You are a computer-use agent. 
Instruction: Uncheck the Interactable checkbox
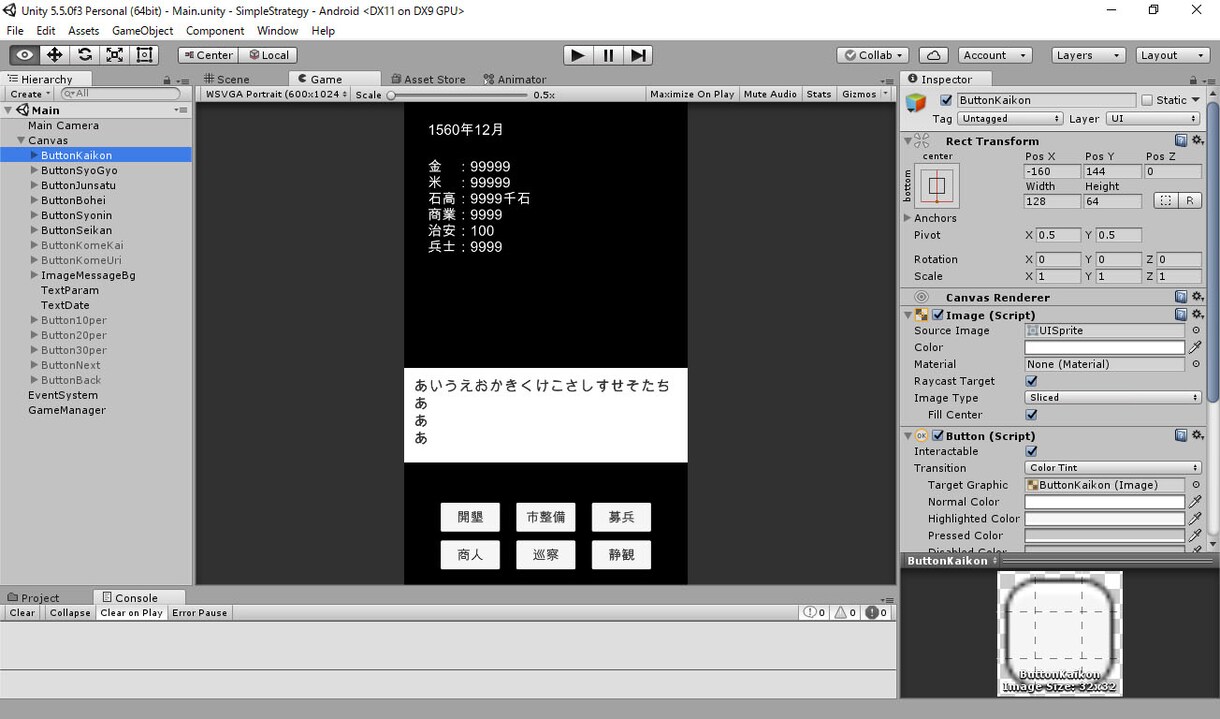pos(1032,451)
